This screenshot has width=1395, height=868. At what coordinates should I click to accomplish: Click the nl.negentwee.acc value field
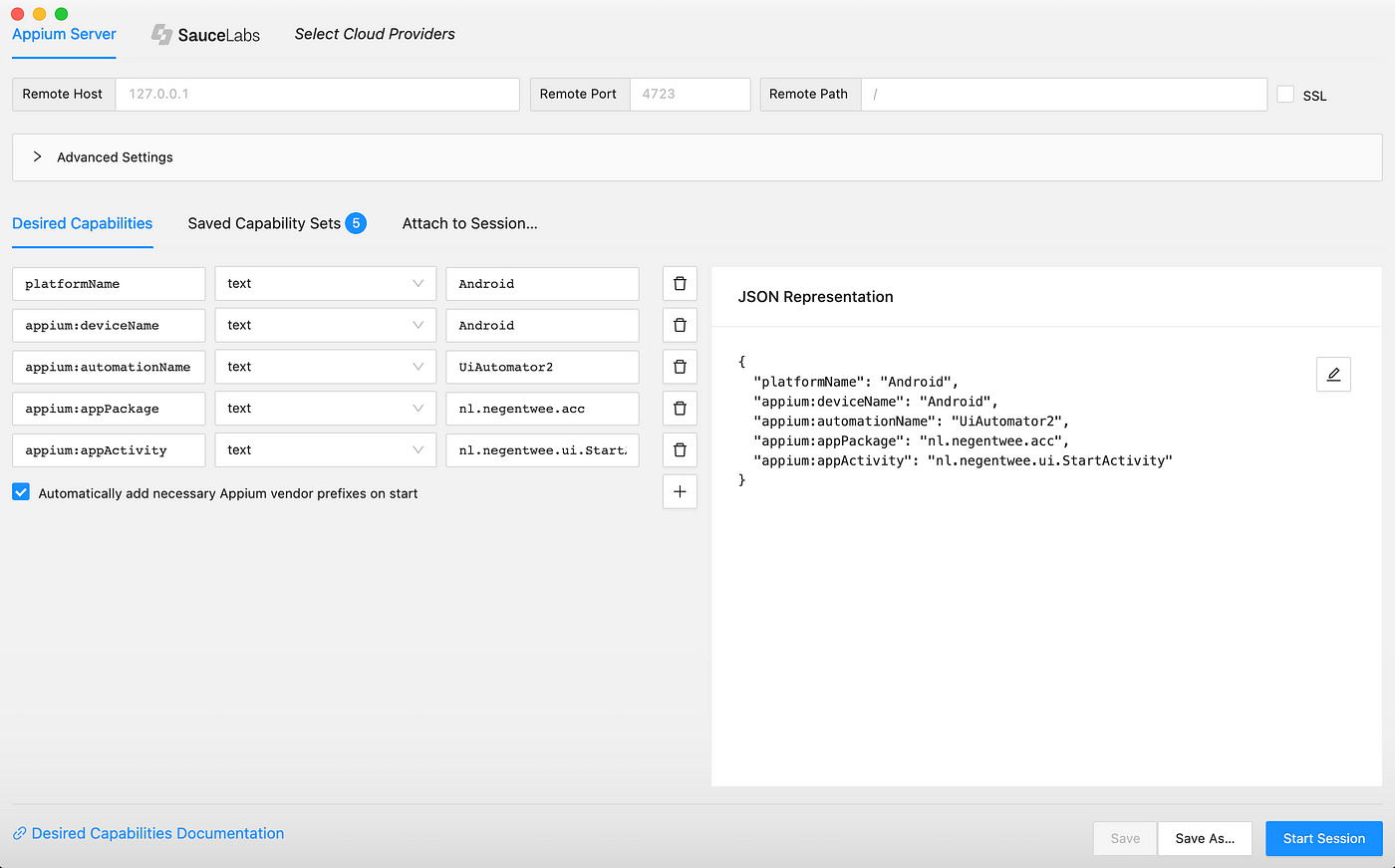pyautogui.click(x=542, y=409)
